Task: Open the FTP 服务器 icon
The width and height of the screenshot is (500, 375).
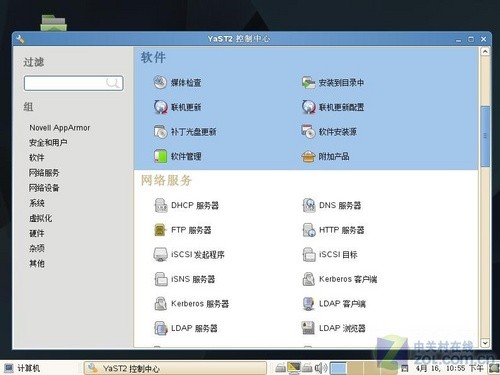Action: 161,230
